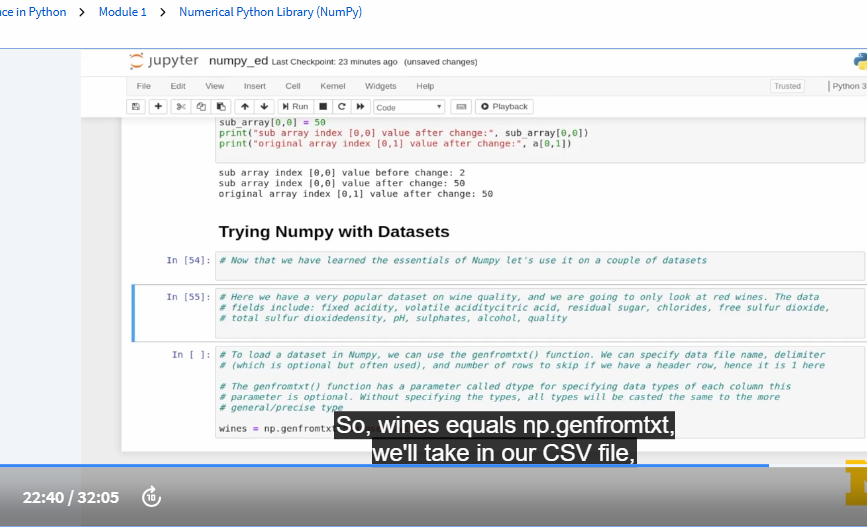Click the Trusted notebook indicator
The width and height of the screenshot is (867, 528).
click(x=787, y=86)
